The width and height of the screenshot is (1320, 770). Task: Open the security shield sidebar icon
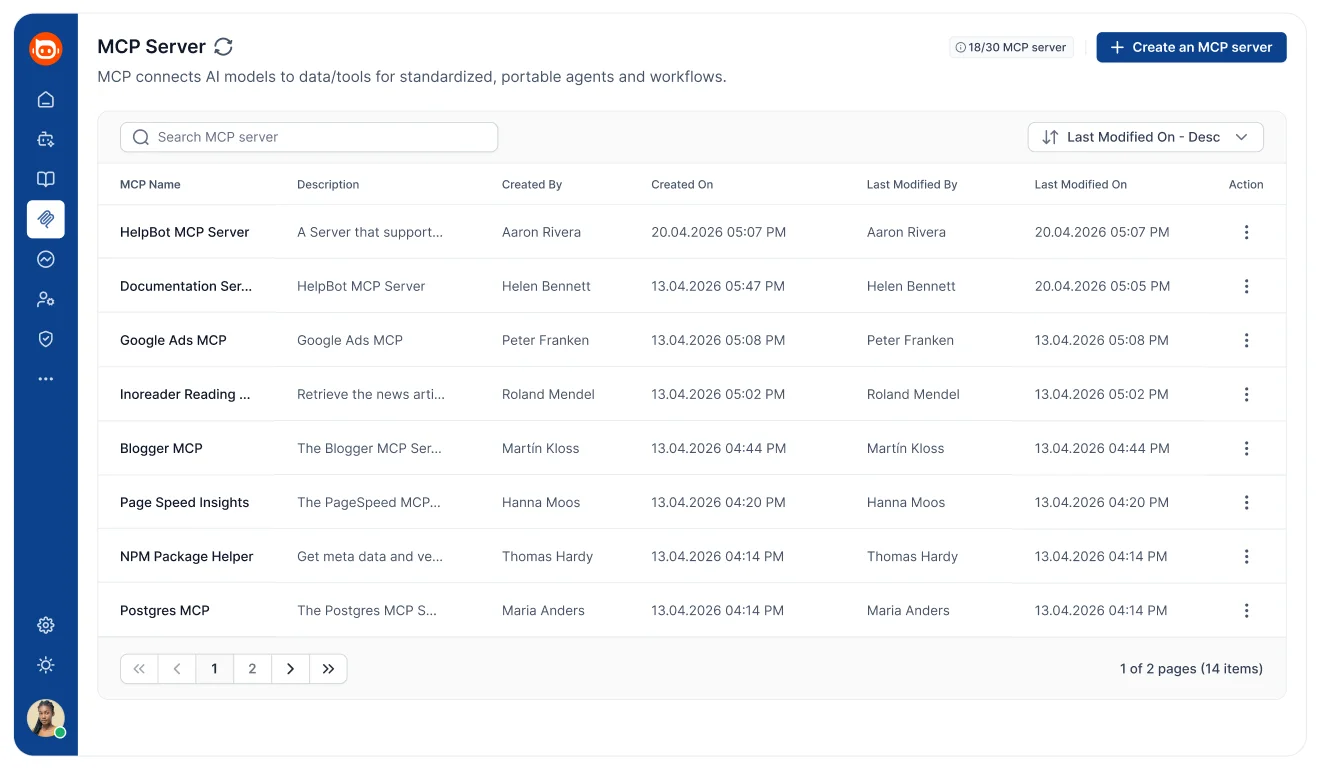[x=46, y=339]
